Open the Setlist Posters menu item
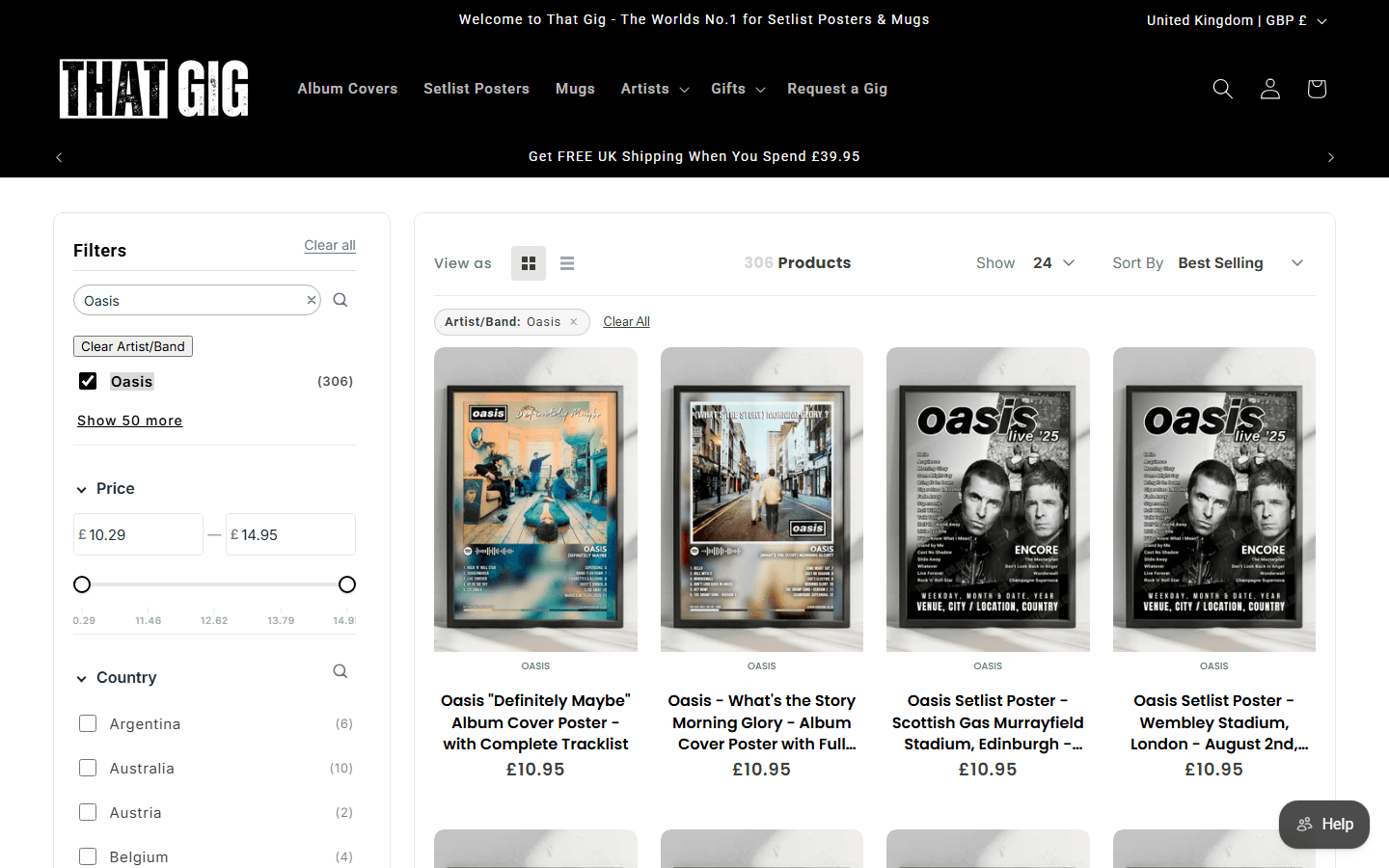1389x868 pixels. click(477, 89)
